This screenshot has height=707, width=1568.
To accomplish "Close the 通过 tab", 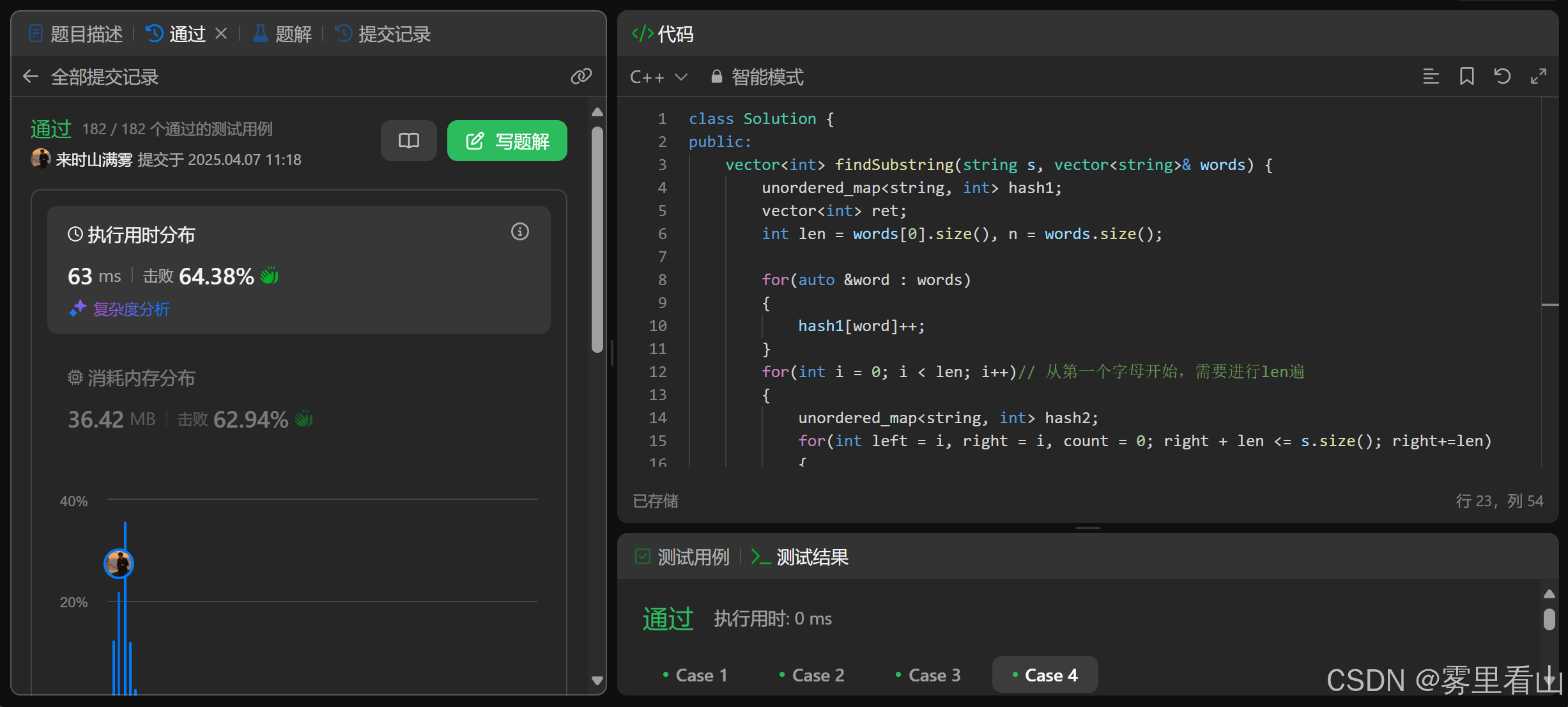I will pyautogui.click(x=221, y=33).
